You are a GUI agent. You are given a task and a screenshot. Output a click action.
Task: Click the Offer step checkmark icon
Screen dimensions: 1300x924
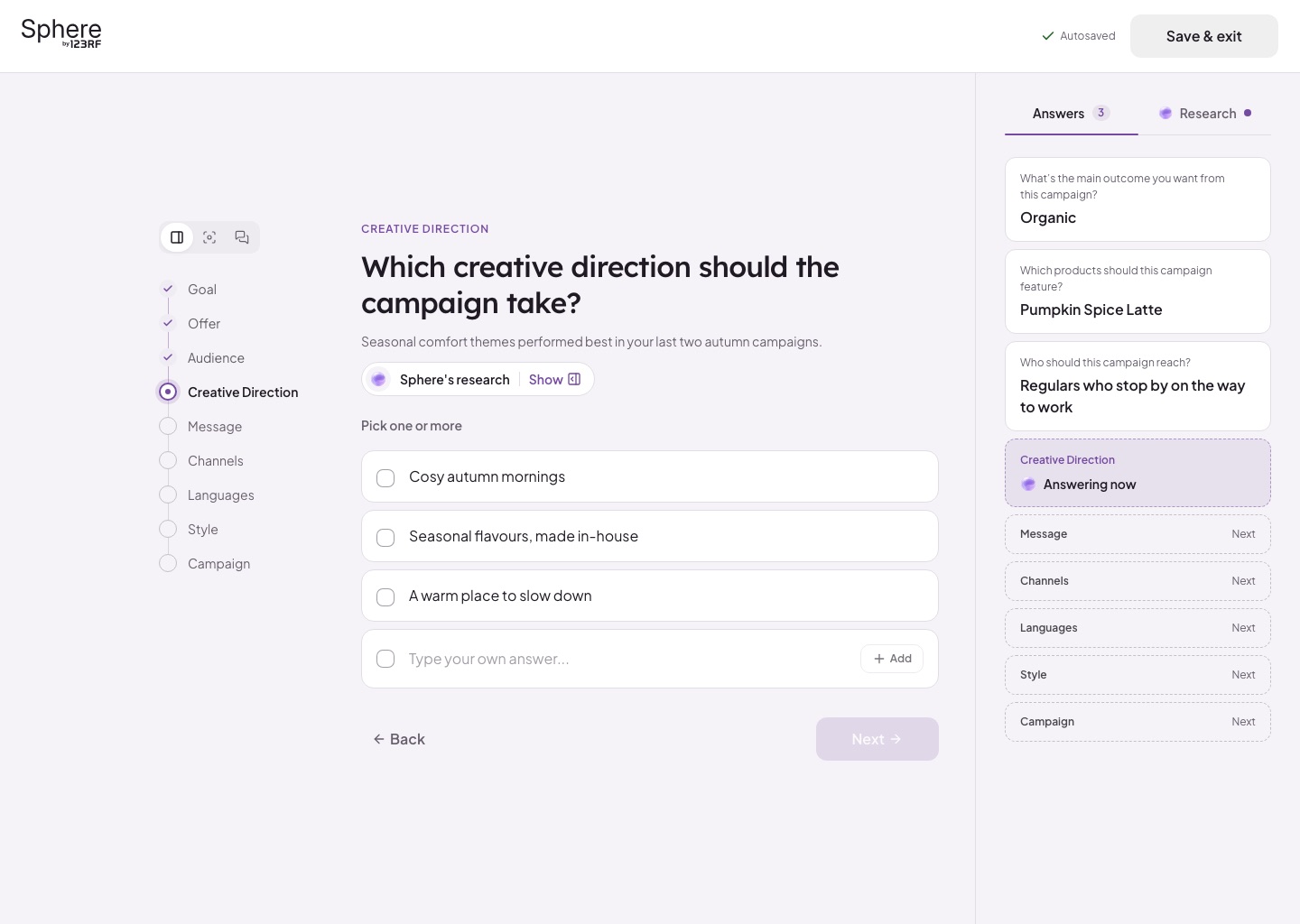168,323
